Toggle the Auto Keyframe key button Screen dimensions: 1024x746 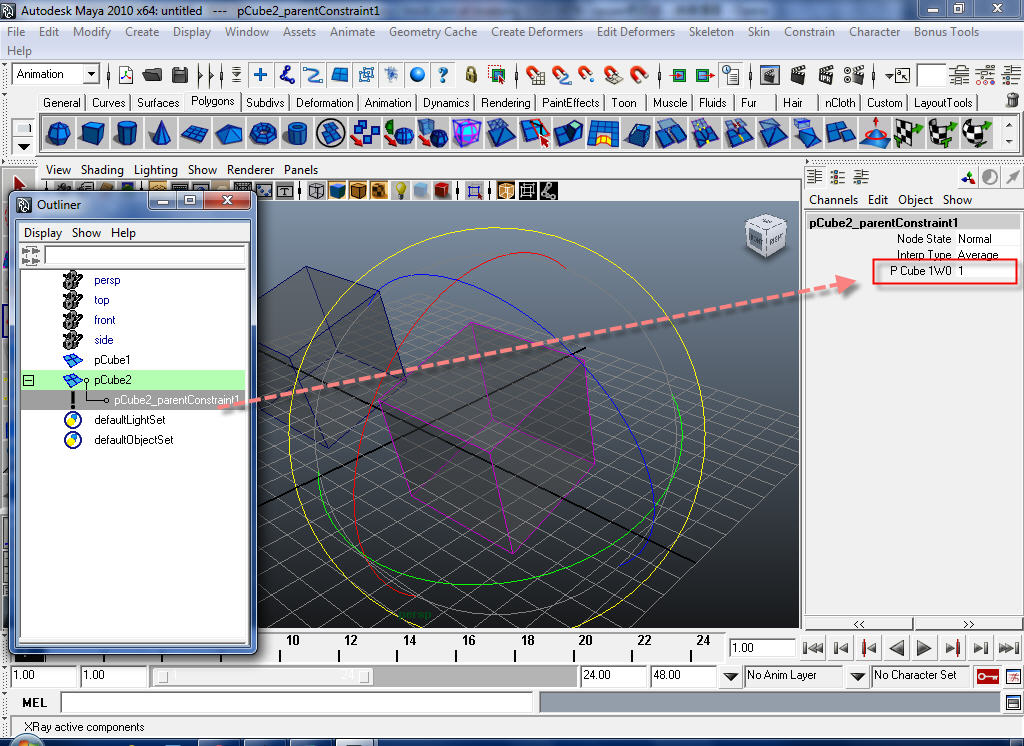coord(987,676)
